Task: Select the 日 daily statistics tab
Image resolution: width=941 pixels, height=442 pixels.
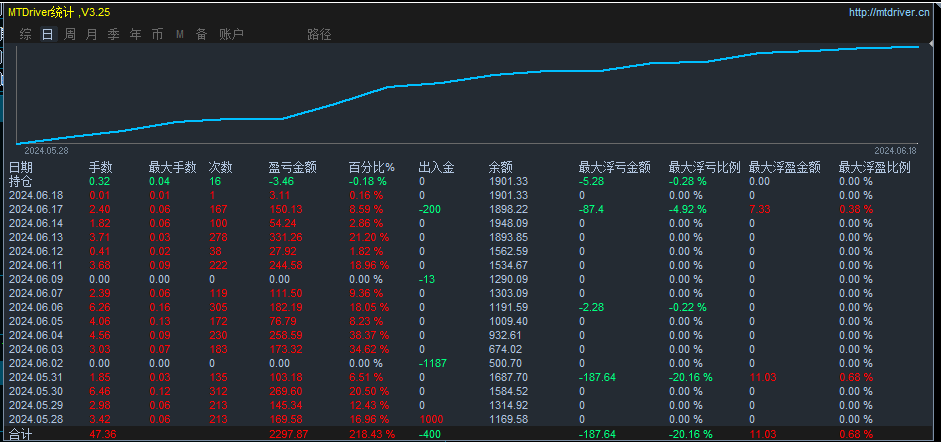Action: pyautogui.click(x=47, y=34)
